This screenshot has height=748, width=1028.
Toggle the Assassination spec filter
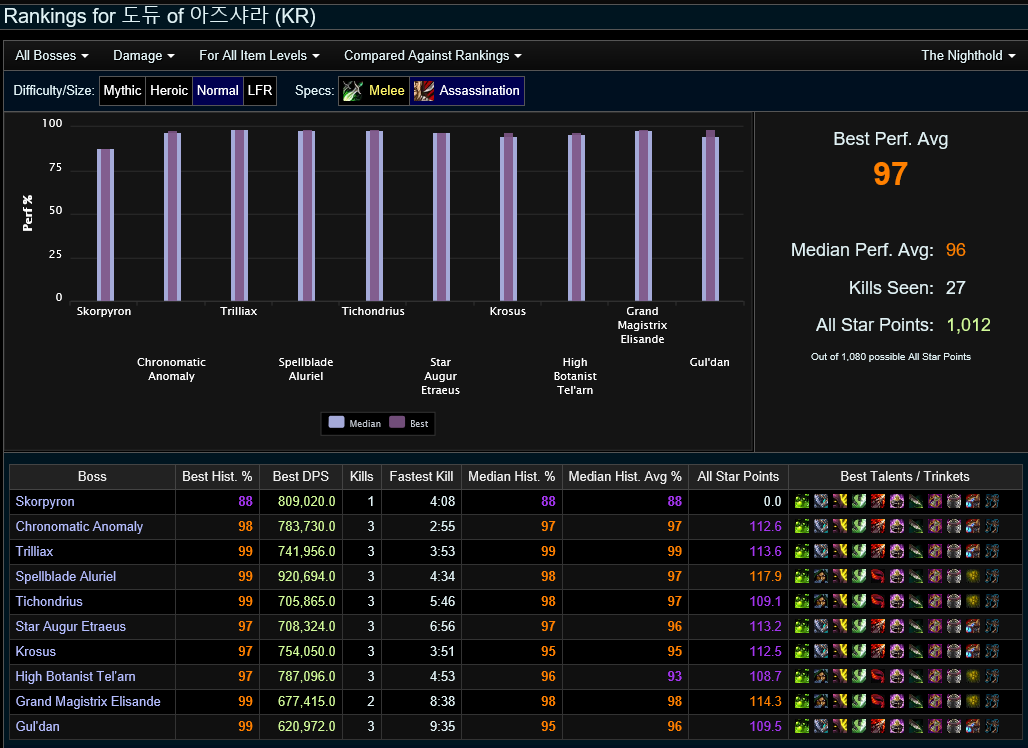[467, 90]
